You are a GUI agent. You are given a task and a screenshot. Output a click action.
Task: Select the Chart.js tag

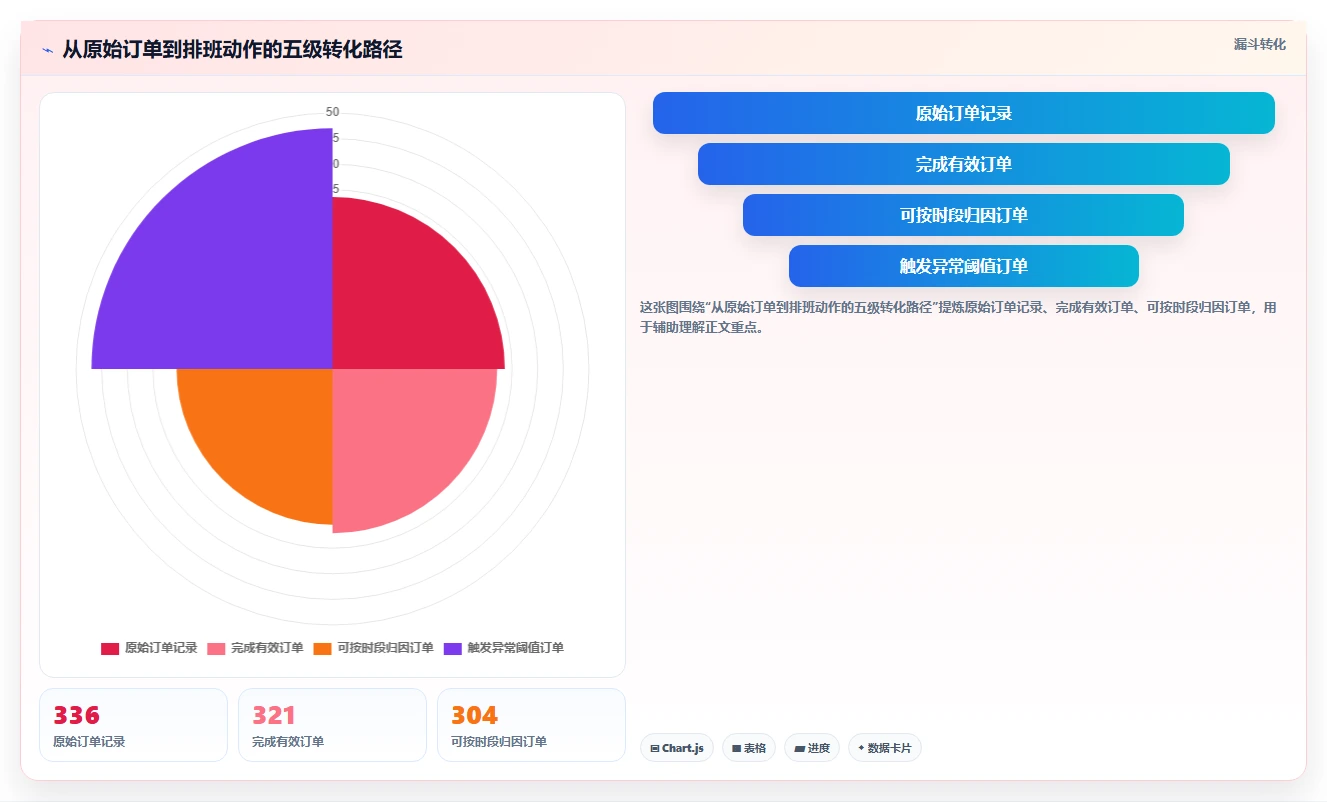point(677,748)
